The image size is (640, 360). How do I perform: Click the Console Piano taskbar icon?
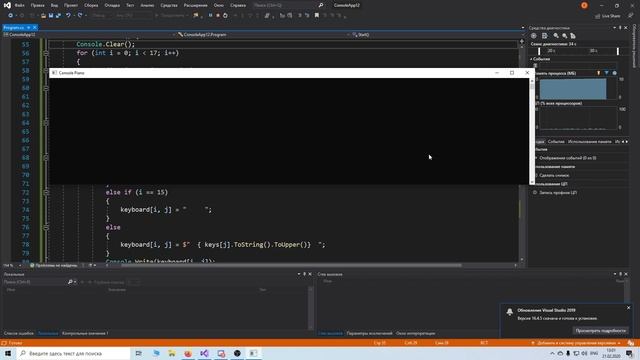click(x=253, y=353)
